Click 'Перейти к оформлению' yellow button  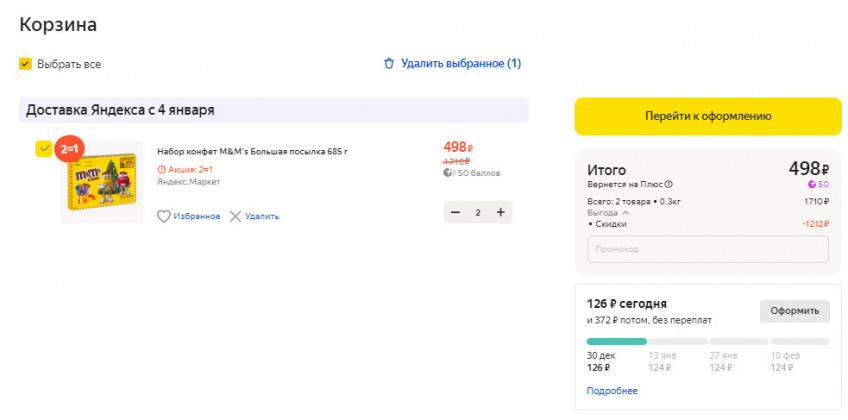[x=707, y=116]
